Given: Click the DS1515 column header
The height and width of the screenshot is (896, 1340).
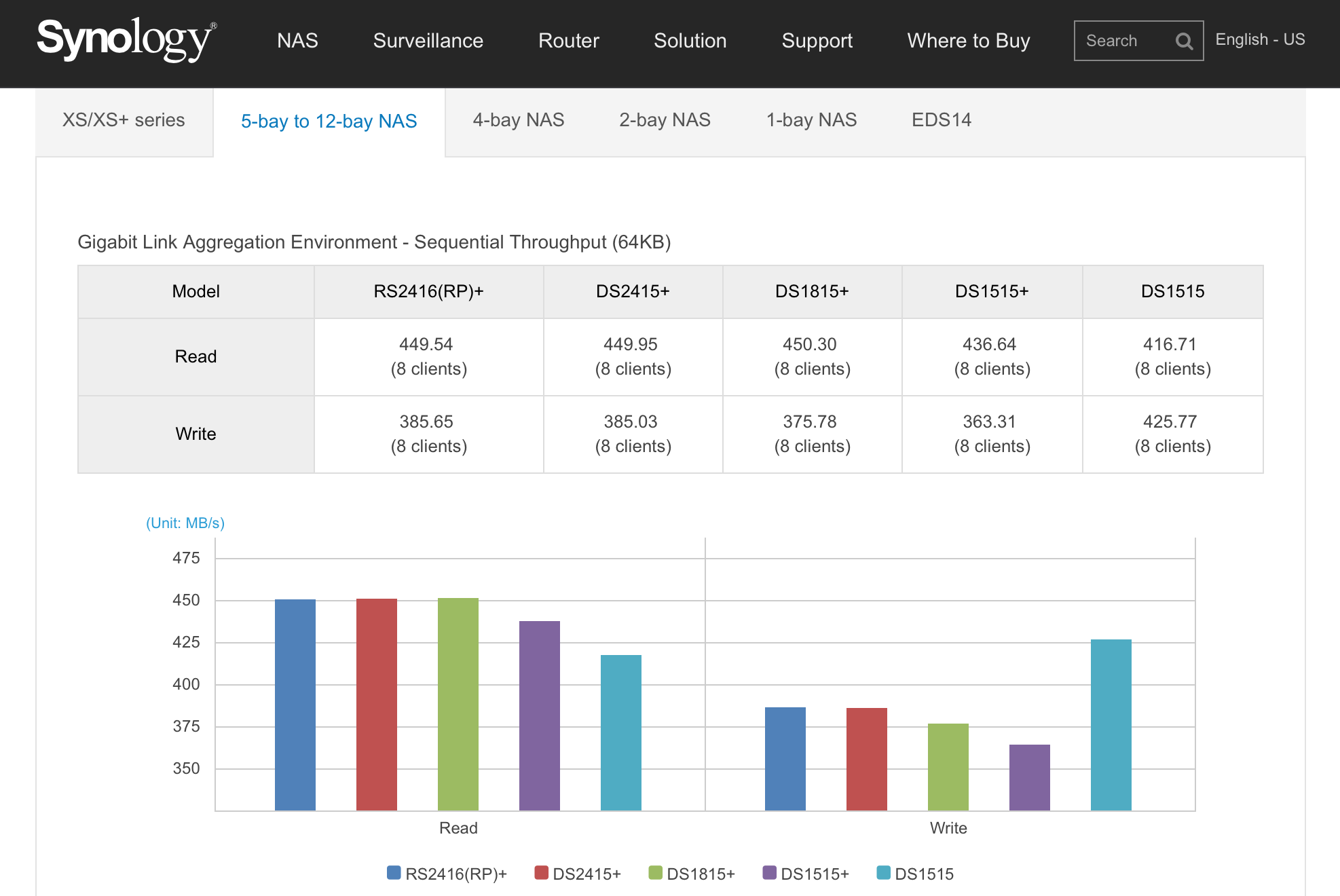Looking at the screenshot, I should (x=1173, y=292).
